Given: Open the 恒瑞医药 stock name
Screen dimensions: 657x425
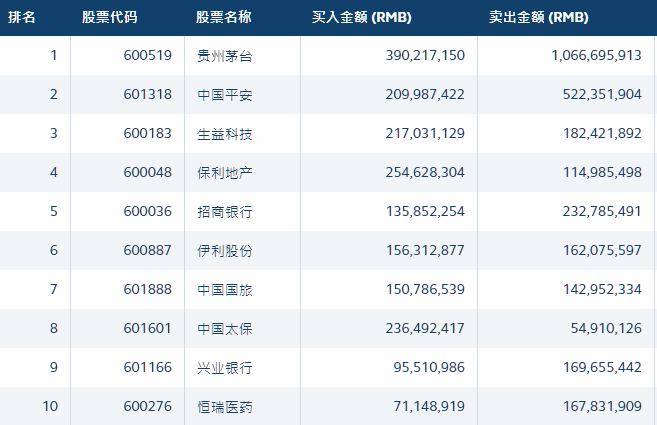Looking at the screenshot, I should pos(226,407).
